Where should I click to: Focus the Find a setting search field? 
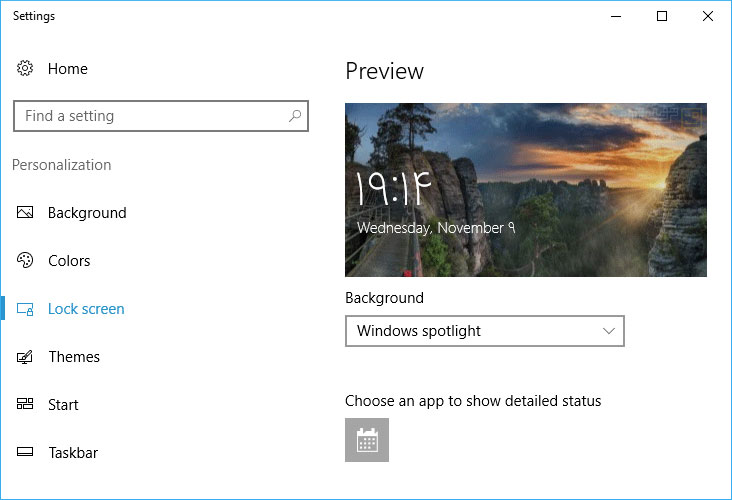150,116
